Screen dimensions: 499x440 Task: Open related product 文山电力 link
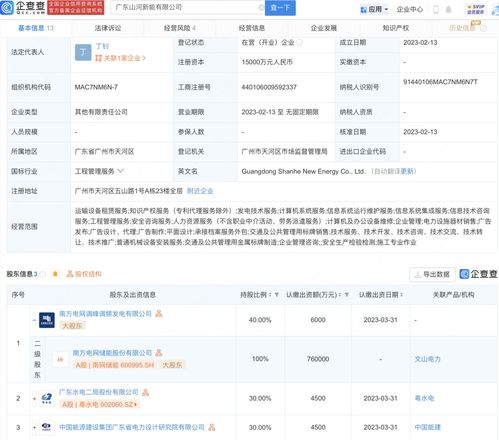click(427, 359)
